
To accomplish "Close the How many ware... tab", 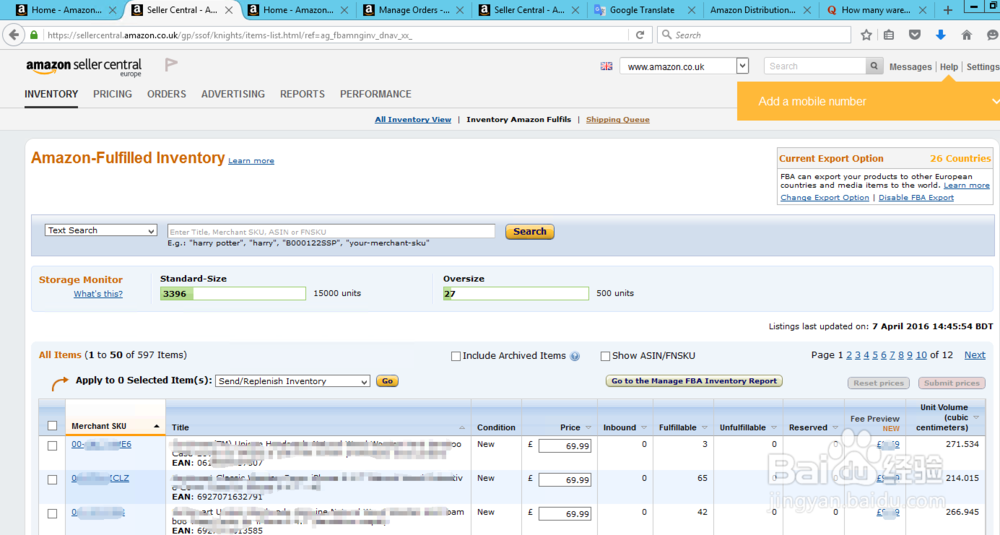I will point(923,10).
